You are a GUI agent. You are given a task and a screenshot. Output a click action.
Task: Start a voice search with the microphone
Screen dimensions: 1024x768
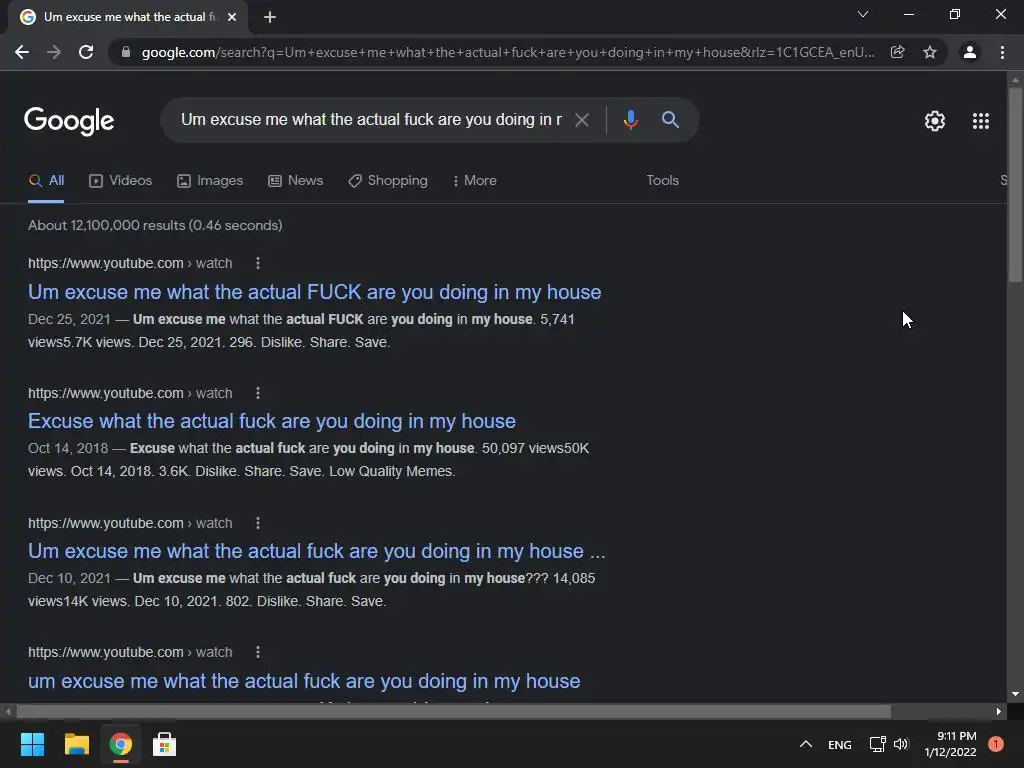(x=630, y=120)
